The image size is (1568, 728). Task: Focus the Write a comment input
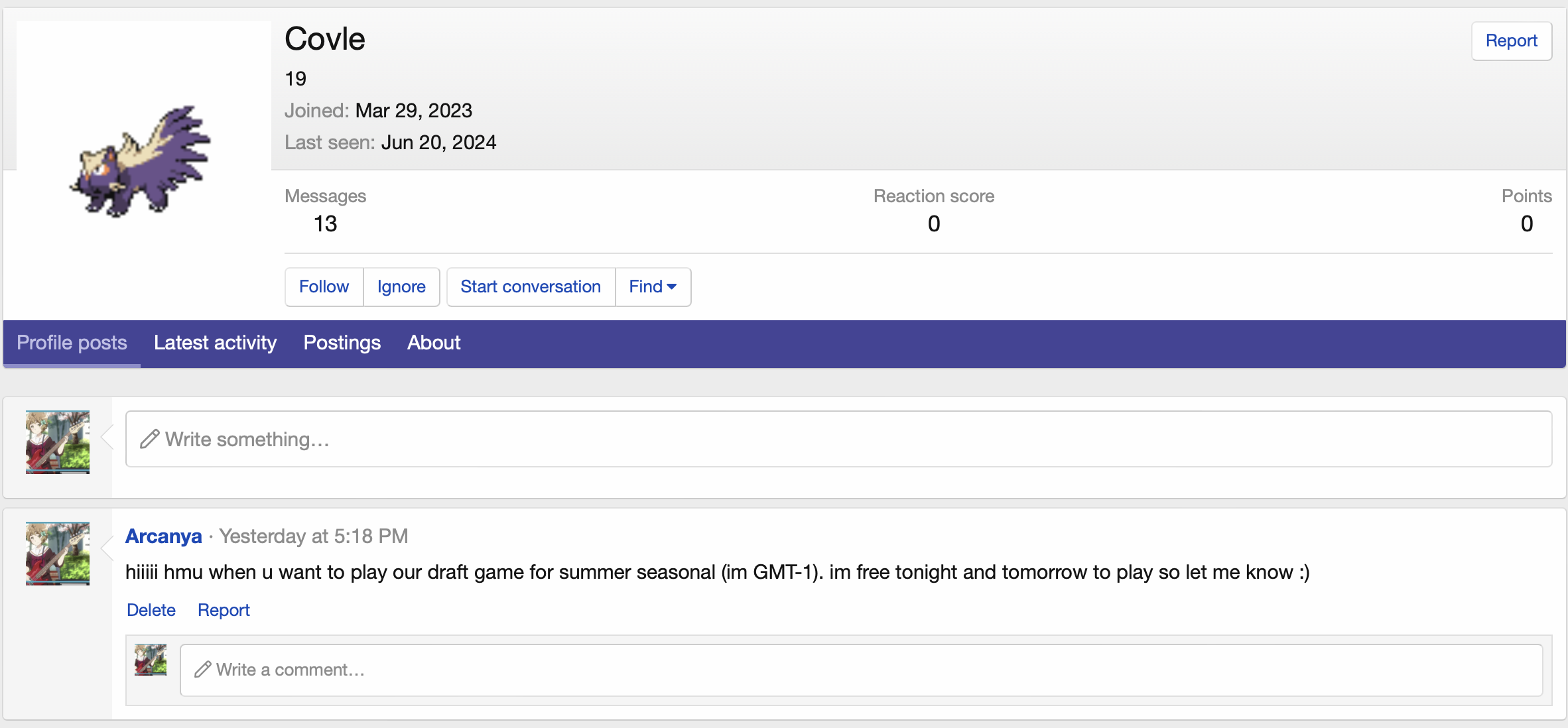click(x=862, y=670)
